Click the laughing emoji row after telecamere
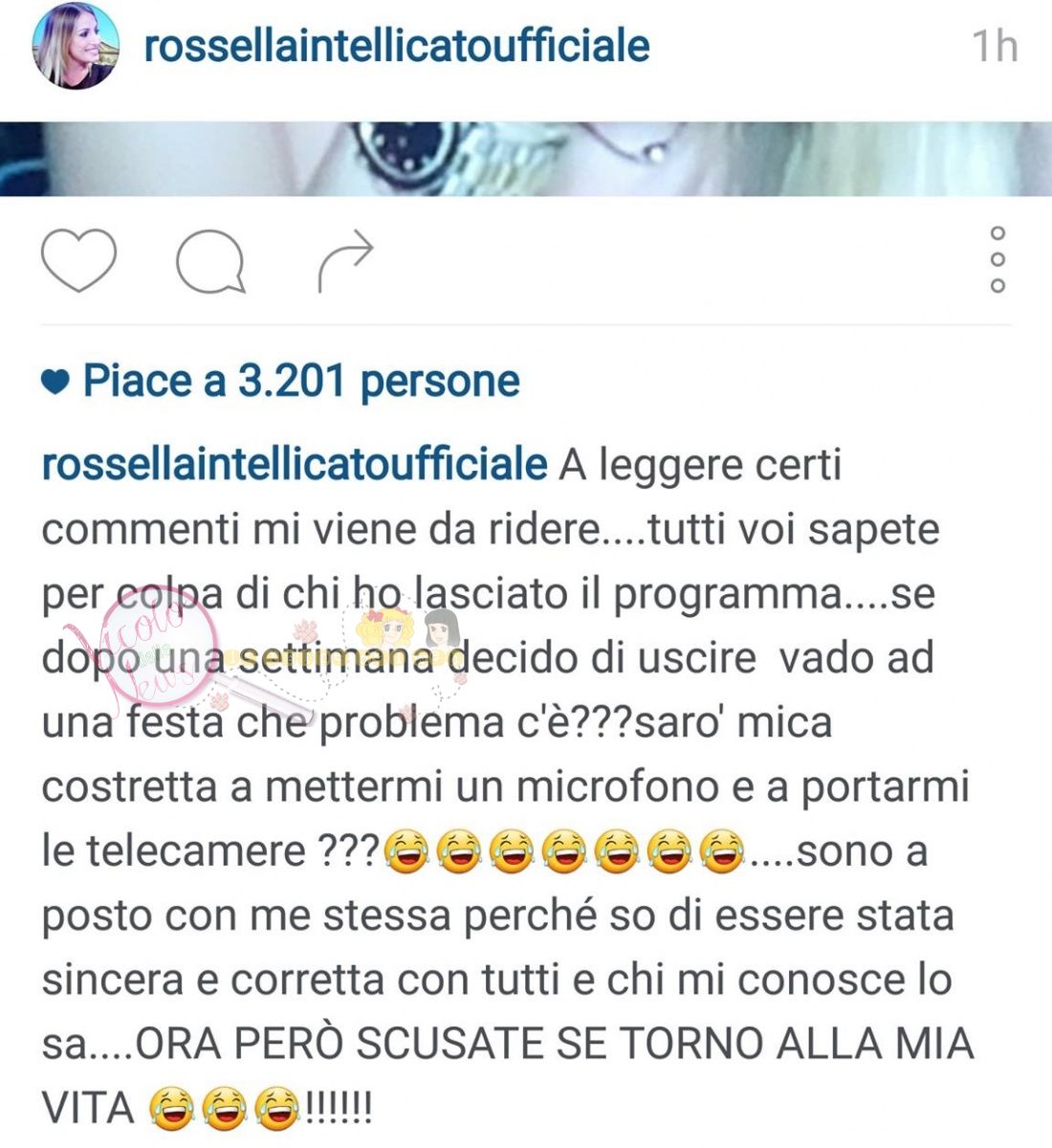 click(x=564, y=851)
